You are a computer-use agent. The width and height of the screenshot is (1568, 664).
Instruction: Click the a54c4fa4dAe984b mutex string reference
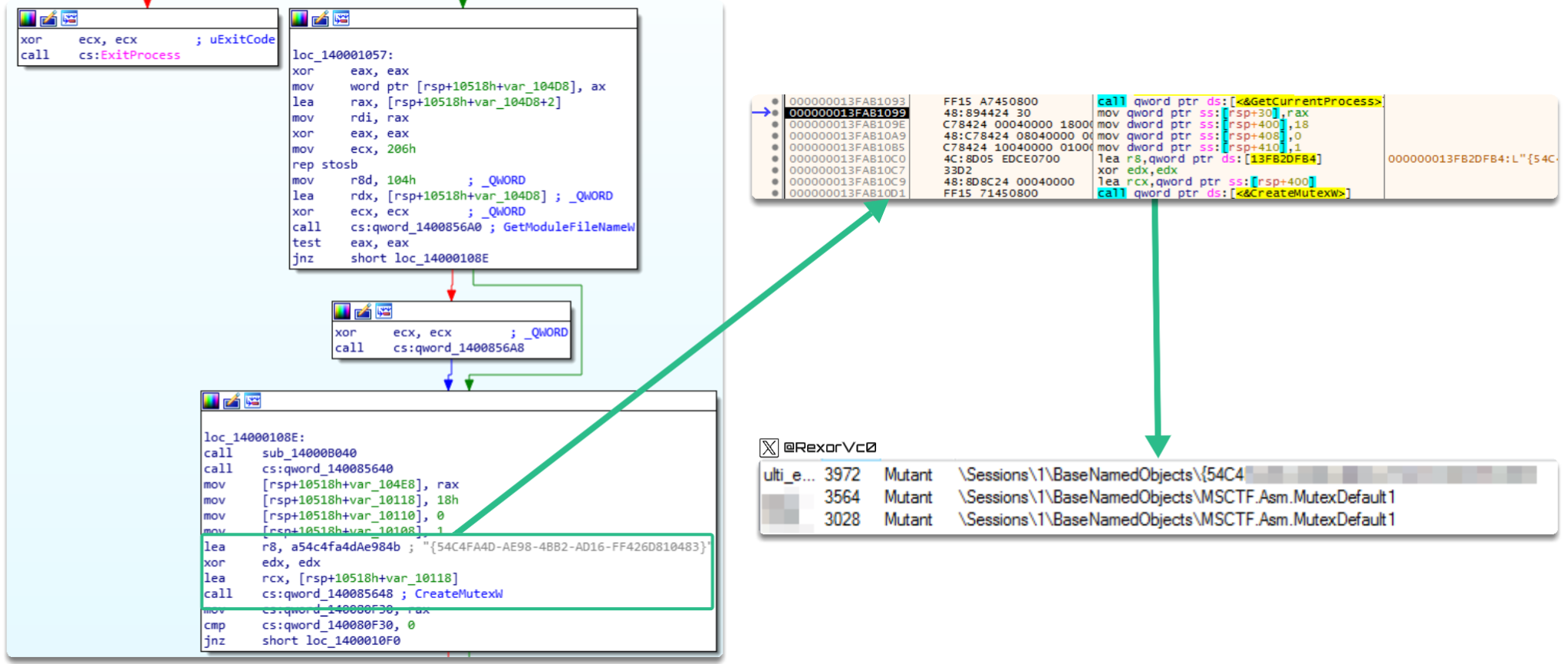345,547
